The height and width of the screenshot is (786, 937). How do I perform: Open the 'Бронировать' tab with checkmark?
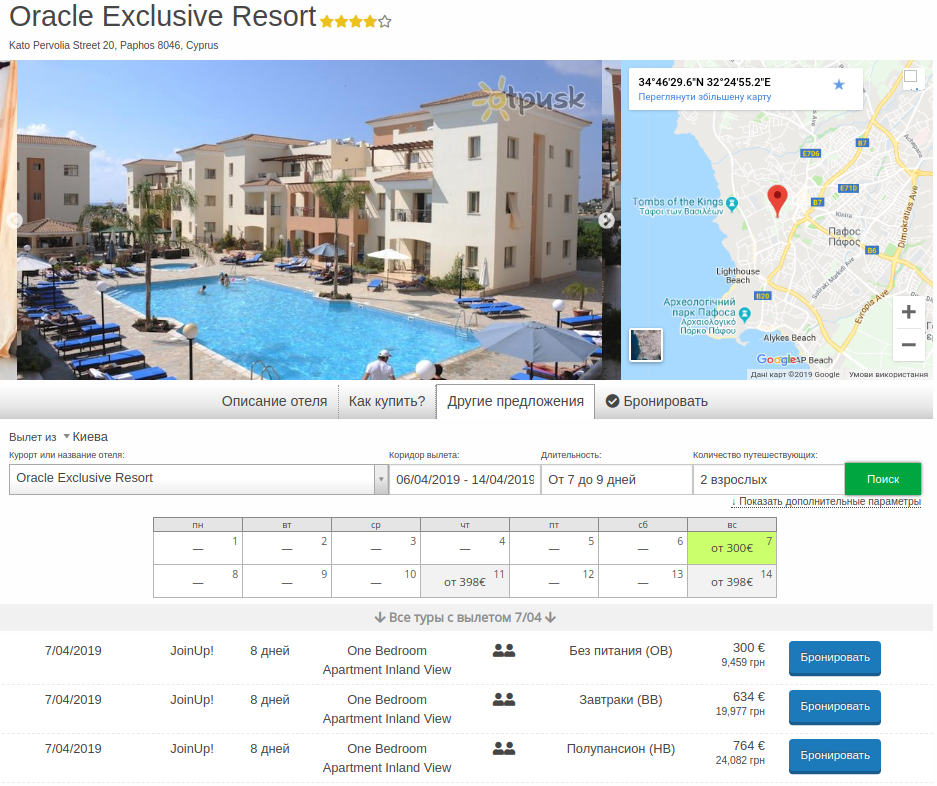click(657, 401)
